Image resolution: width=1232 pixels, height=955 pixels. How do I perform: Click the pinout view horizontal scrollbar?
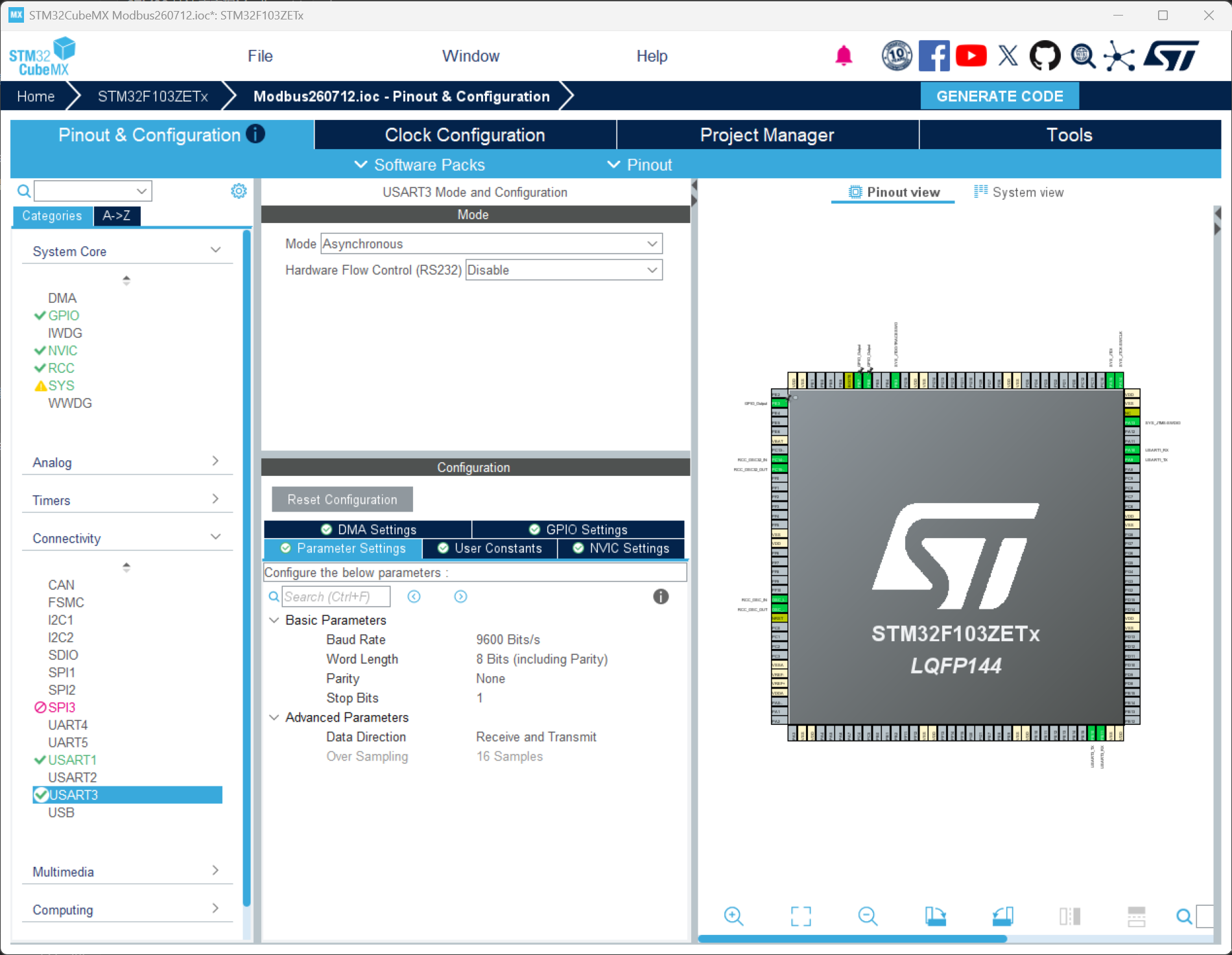click(x=852, y=939)
